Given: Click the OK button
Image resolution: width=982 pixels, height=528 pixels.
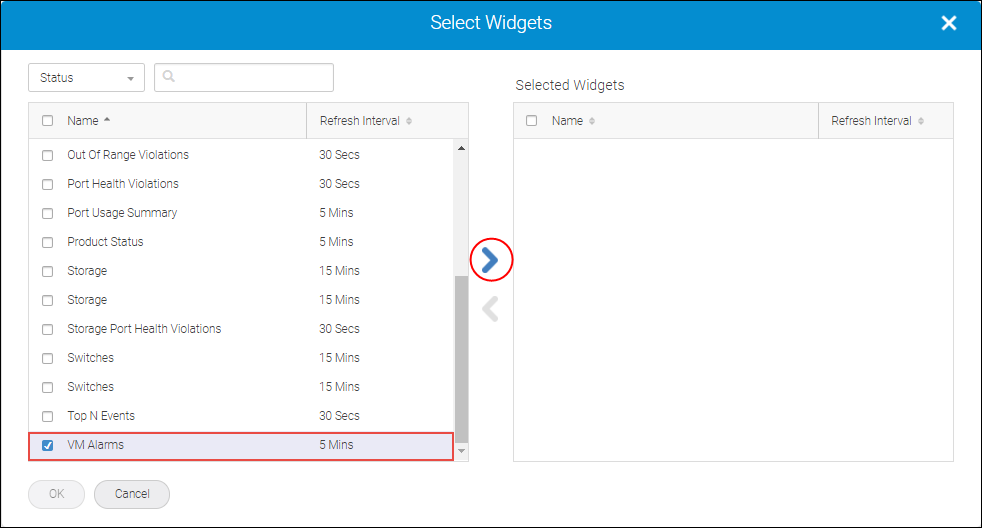Looking at the screenshot, I should pos(56,494).
